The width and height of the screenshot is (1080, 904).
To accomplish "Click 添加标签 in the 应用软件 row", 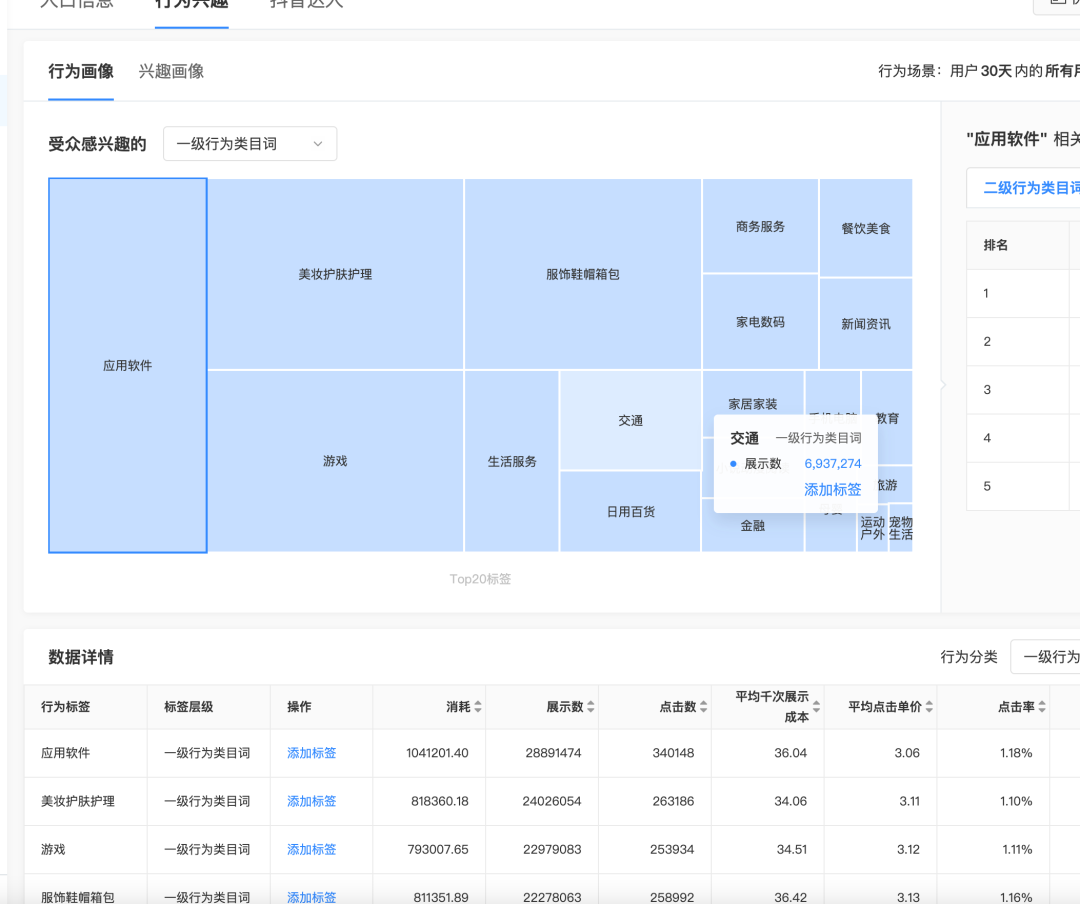I will (x=311, y=753).
